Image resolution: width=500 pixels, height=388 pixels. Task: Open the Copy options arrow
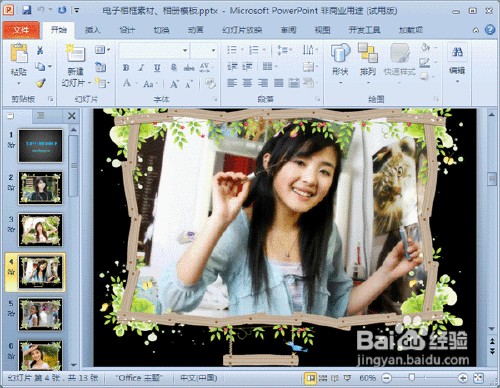pyautogui.click(x=50, y=66)
